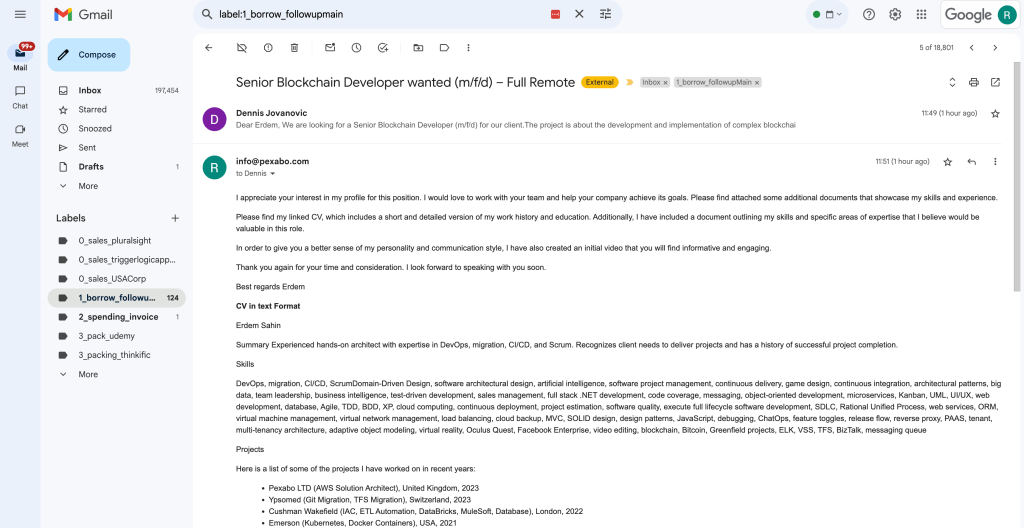Viewport: 1024px width, 528px height.
Task: Open the Support help icon
Action: (x=869, y=14)
